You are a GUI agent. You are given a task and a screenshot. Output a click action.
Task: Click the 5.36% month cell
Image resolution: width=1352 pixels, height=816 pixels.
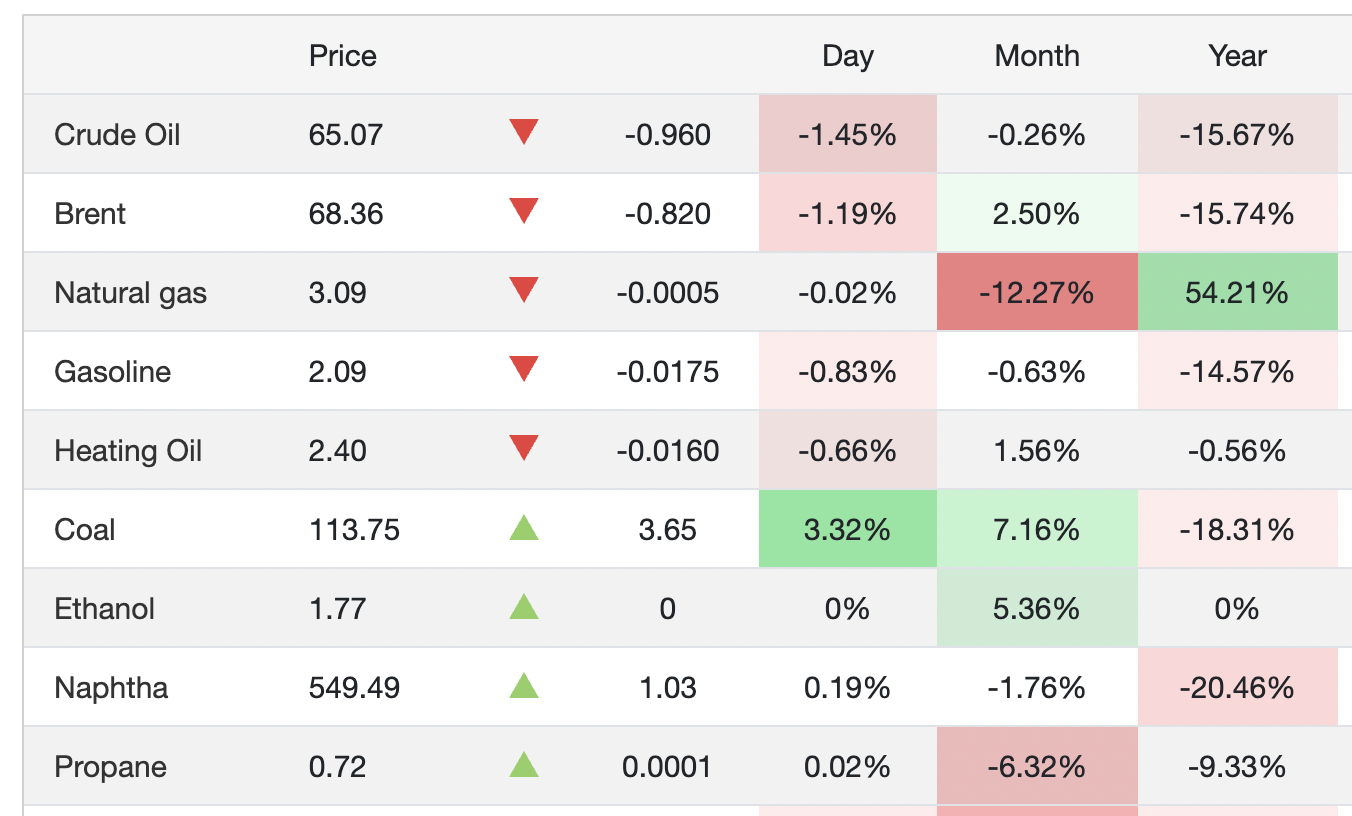[x=1037, y=608]
